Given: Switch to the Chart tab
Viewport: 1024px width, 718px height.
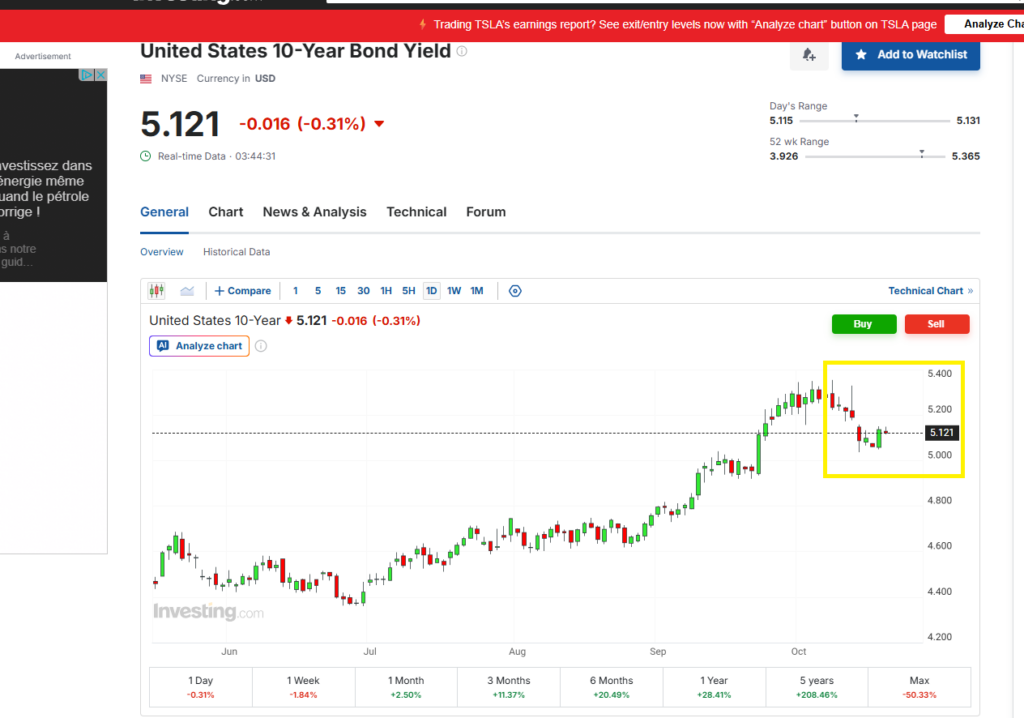Looking at the screenshot, I should pyautogui.click(x=226, y=212).
